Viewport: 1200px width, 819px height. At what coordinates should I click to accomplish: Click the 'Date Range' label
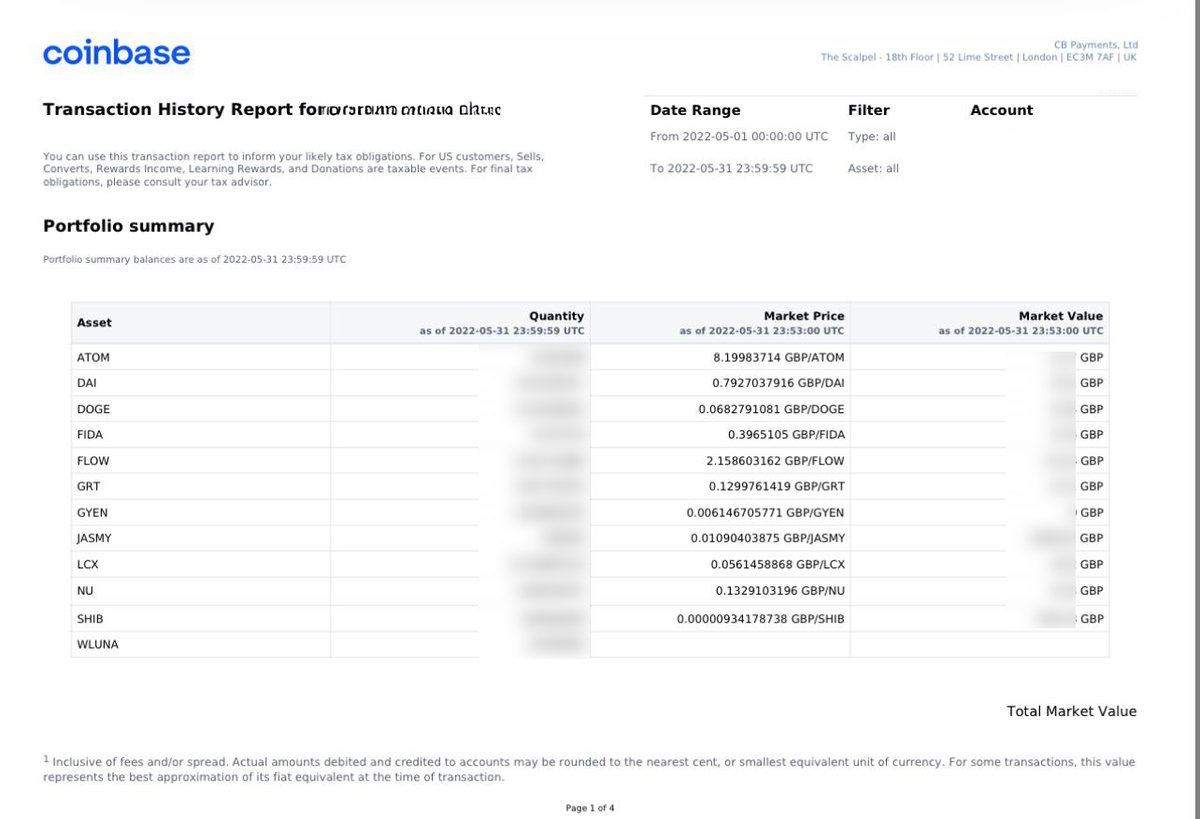pos(695,110)
